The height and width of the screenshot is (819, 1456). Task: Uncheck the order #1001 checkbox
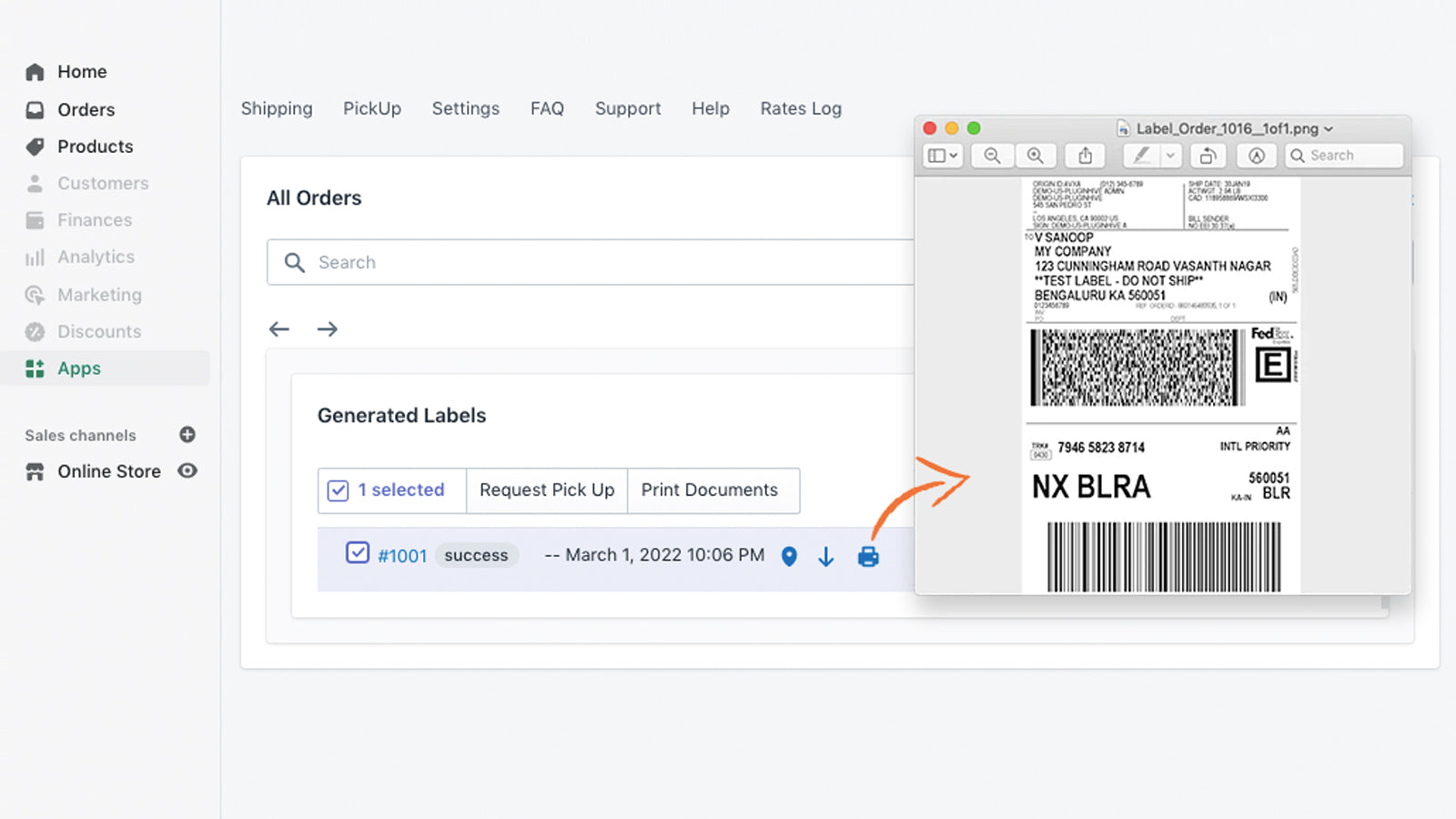coord(358,553)
